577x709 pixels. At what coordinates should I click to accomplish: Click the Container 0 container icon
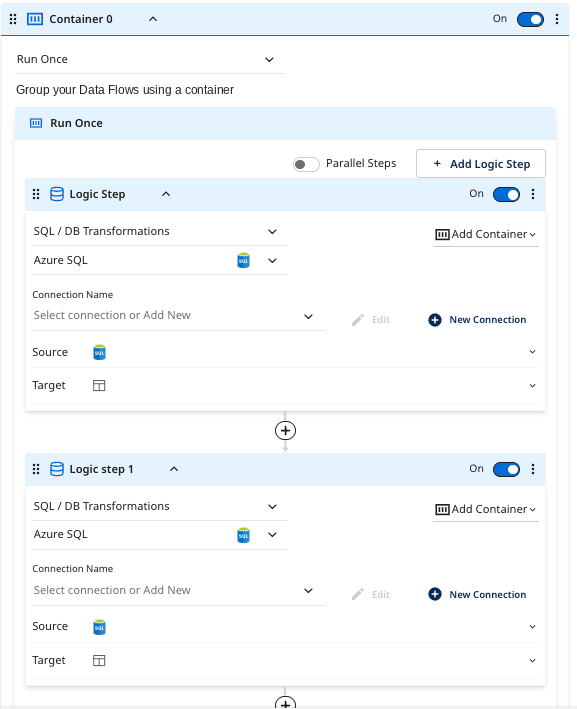[35, 19]
